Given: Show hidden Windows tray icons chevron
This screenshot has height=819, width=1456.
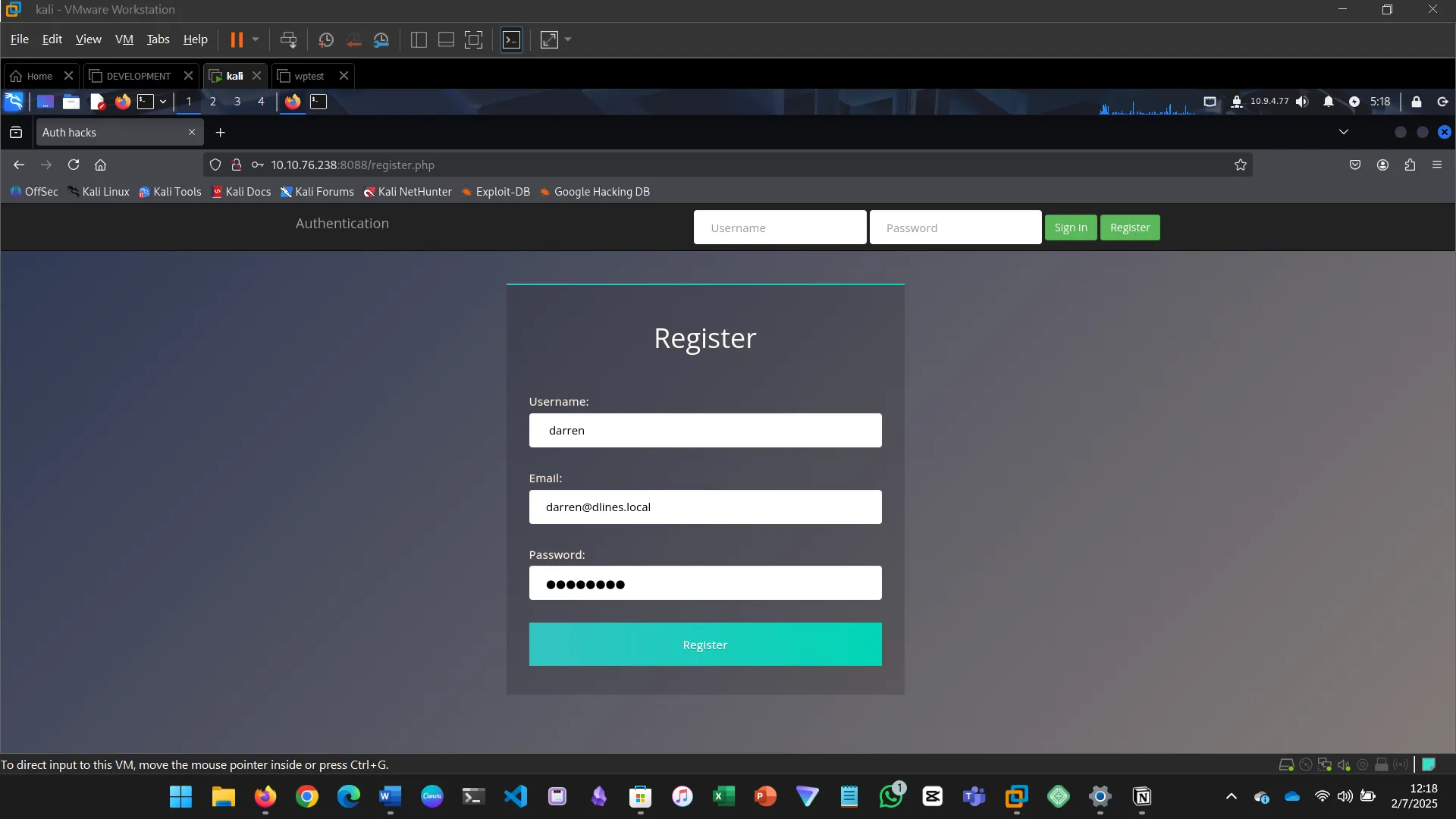Looking at the screenshot, I should pos(1231,796).
